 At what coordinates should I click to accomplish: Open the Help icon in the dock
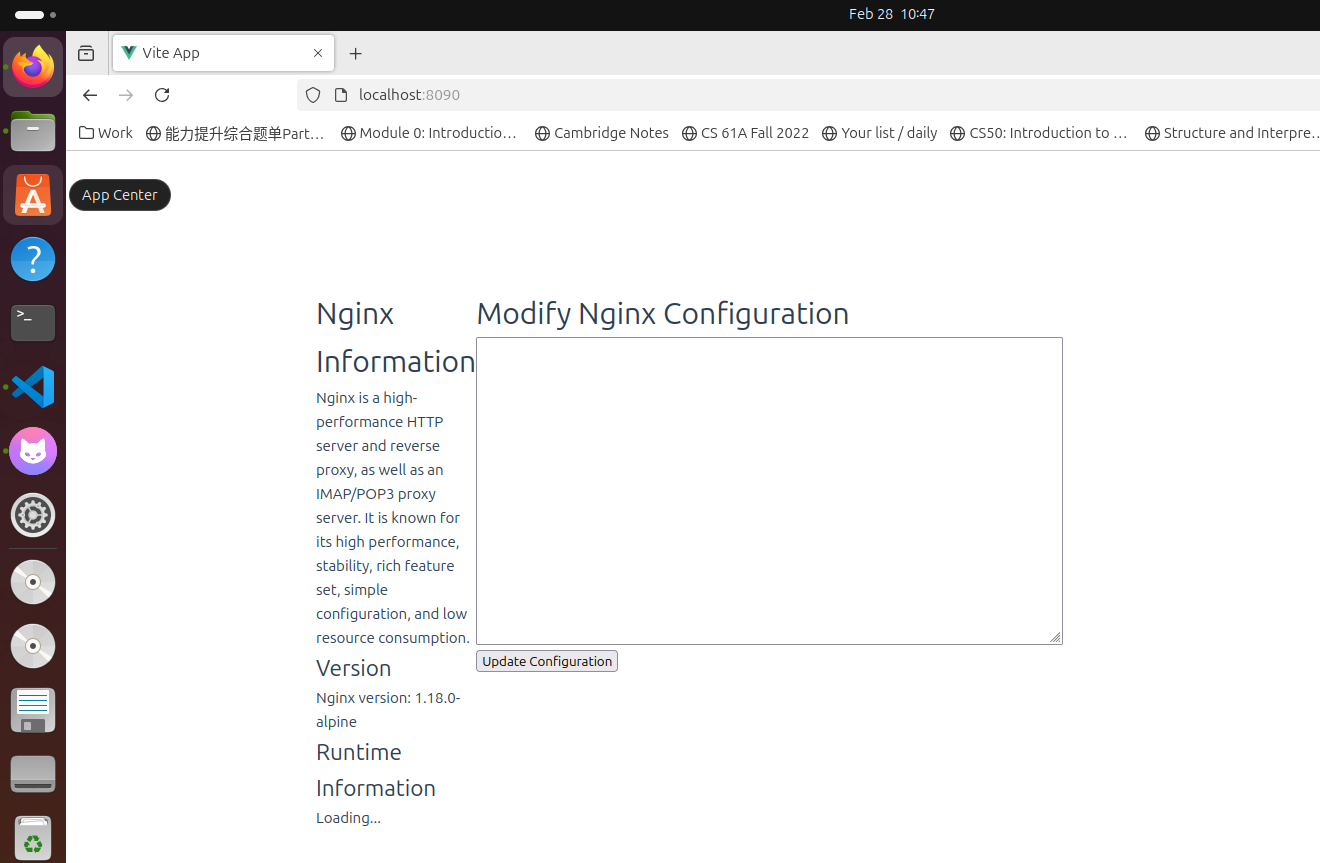click(x=33, y=259)
